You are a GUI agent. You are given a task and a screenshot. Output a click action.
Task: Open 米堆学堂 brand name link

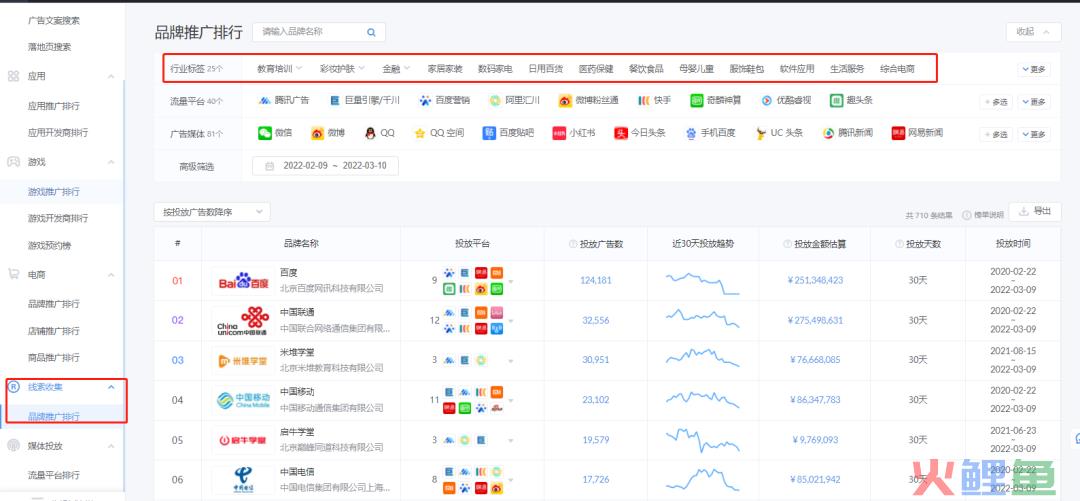click(298, 352)
